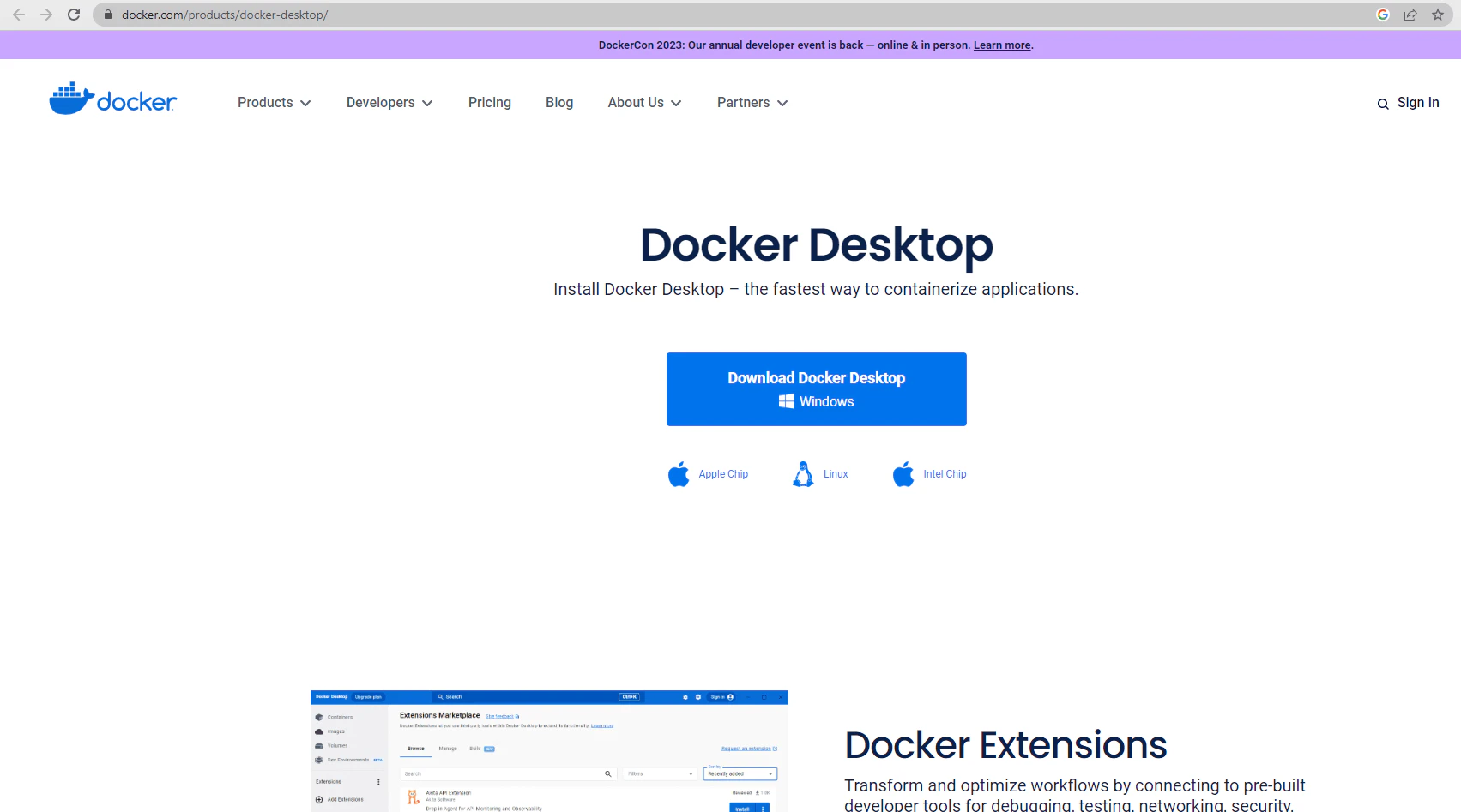1461x812 pixels.
Task: Expand the Products dropdown
Action: [273, 102]
